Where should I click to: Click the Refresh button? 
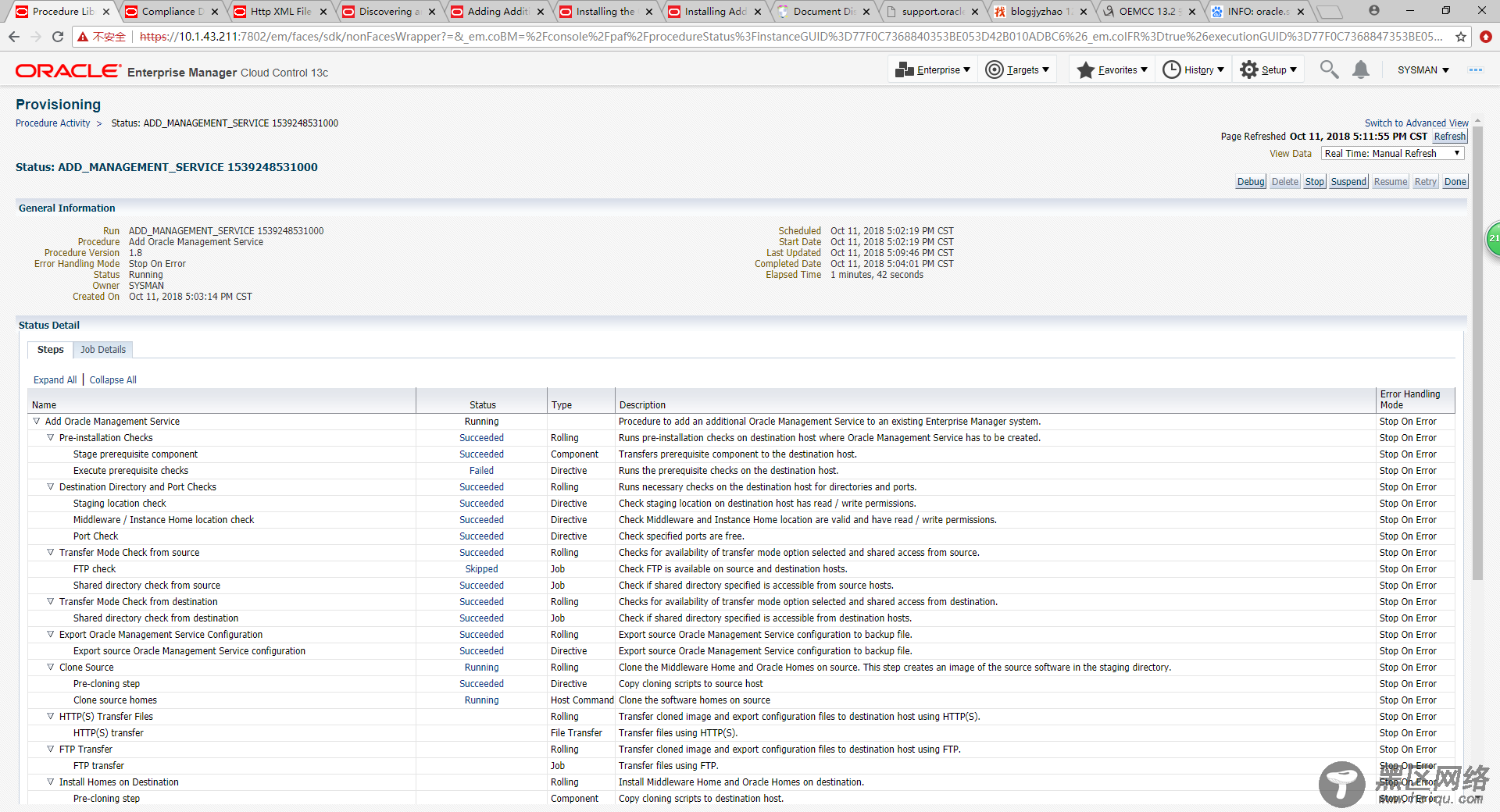[x=1450, y=137]
